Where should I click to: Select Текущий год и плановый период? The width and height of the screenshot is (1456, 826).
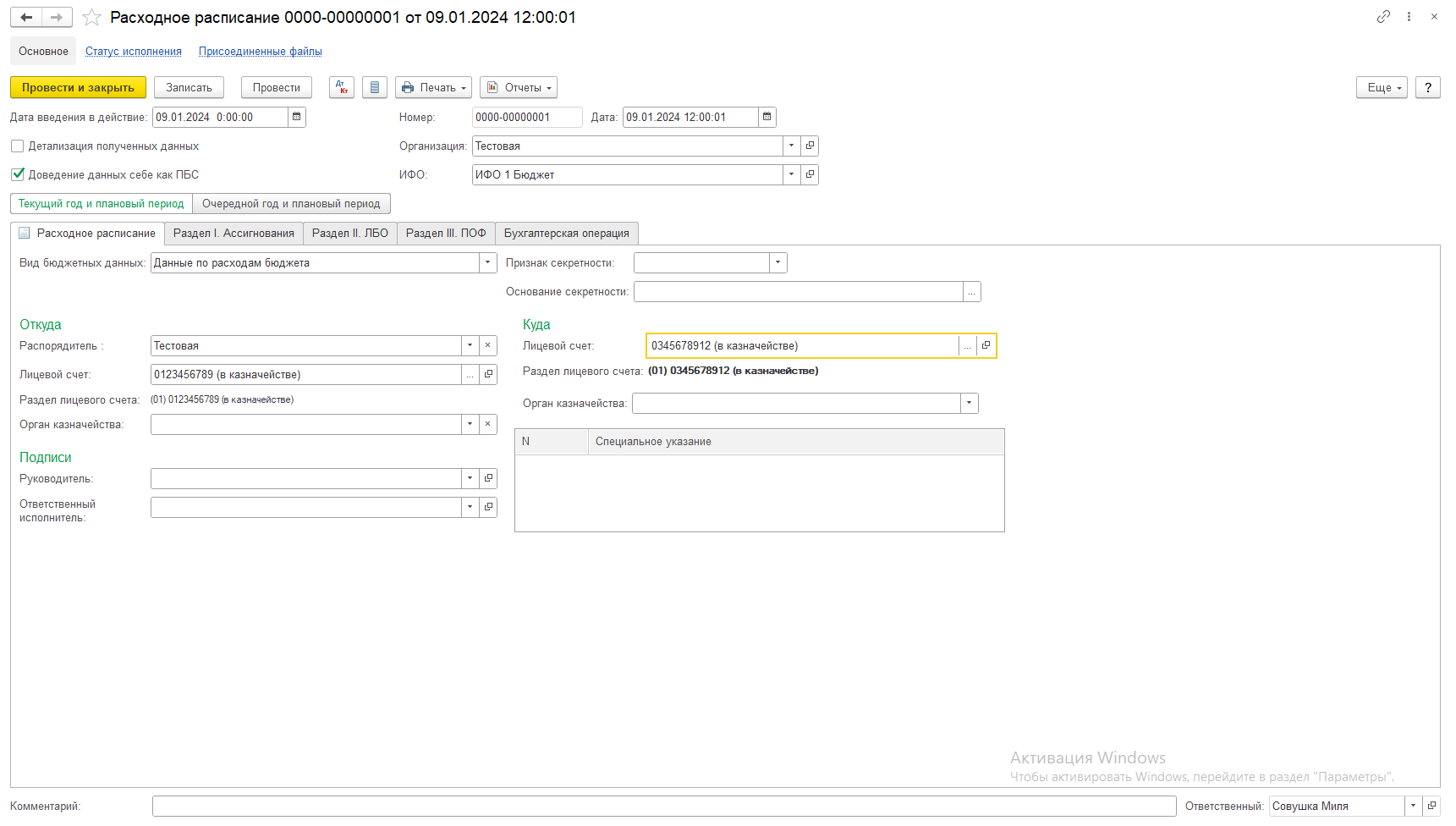click(102, 203)
